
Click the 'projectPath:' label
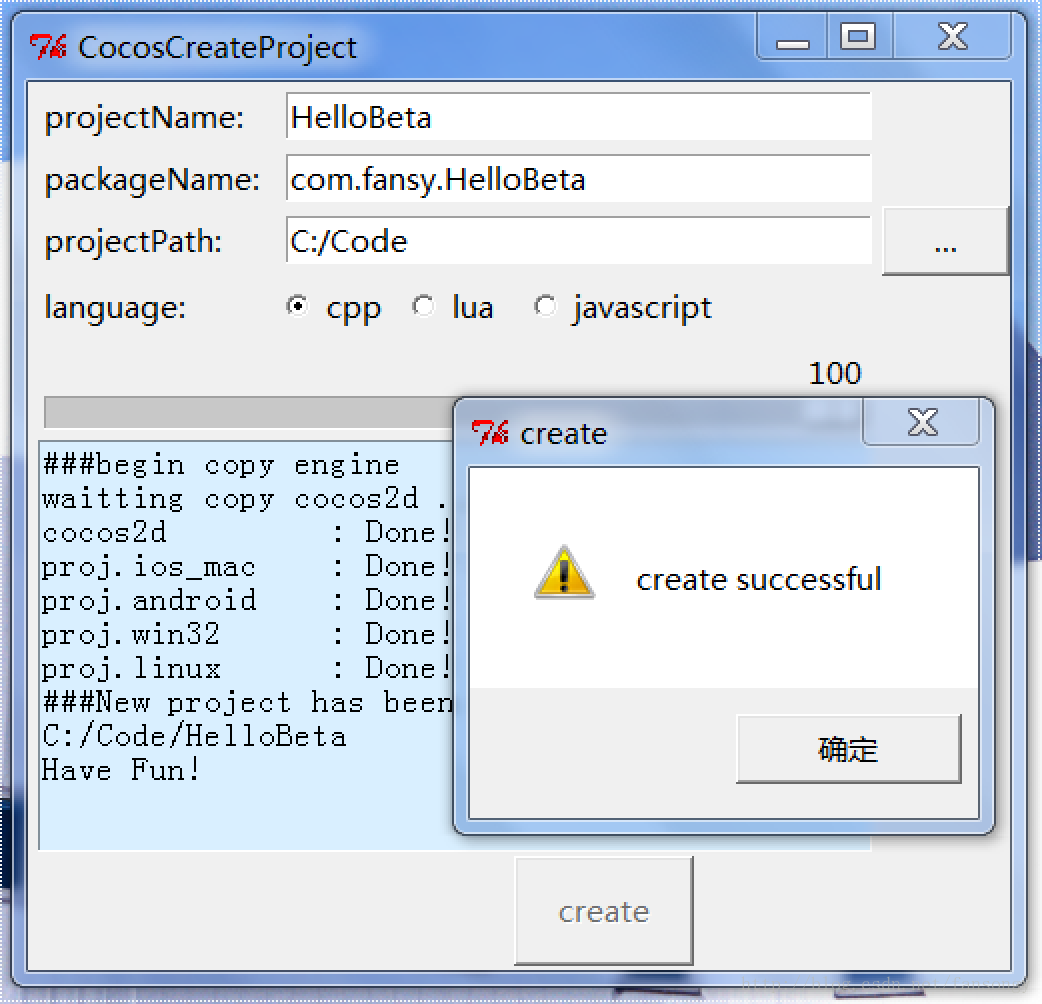(x=133, y=241)
